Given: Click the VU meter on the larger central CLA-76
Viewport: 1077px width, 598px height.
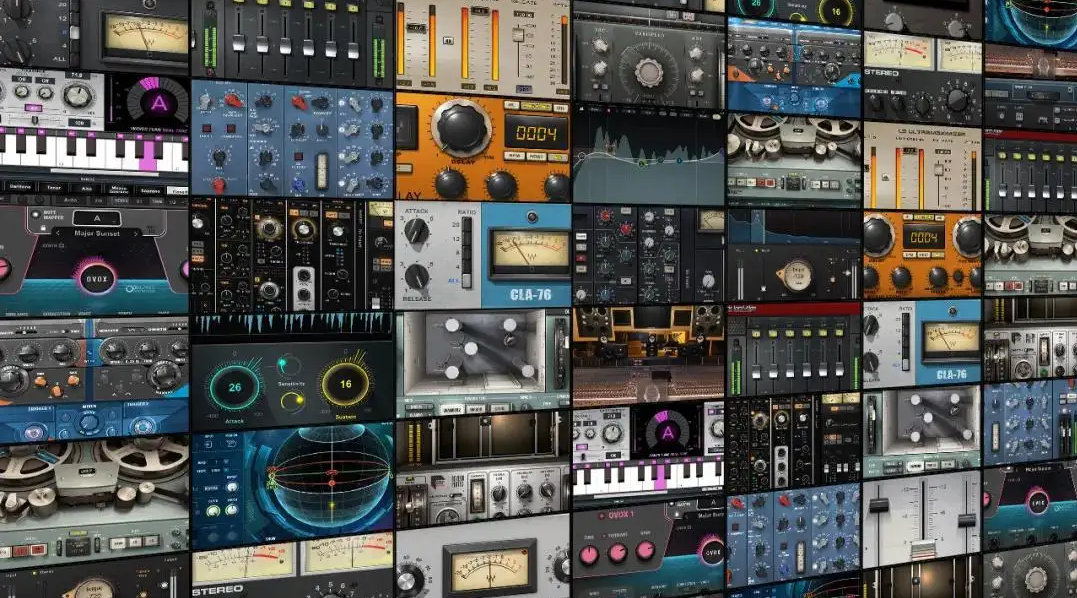Looking at the screenshot, I should pos(530,252).
